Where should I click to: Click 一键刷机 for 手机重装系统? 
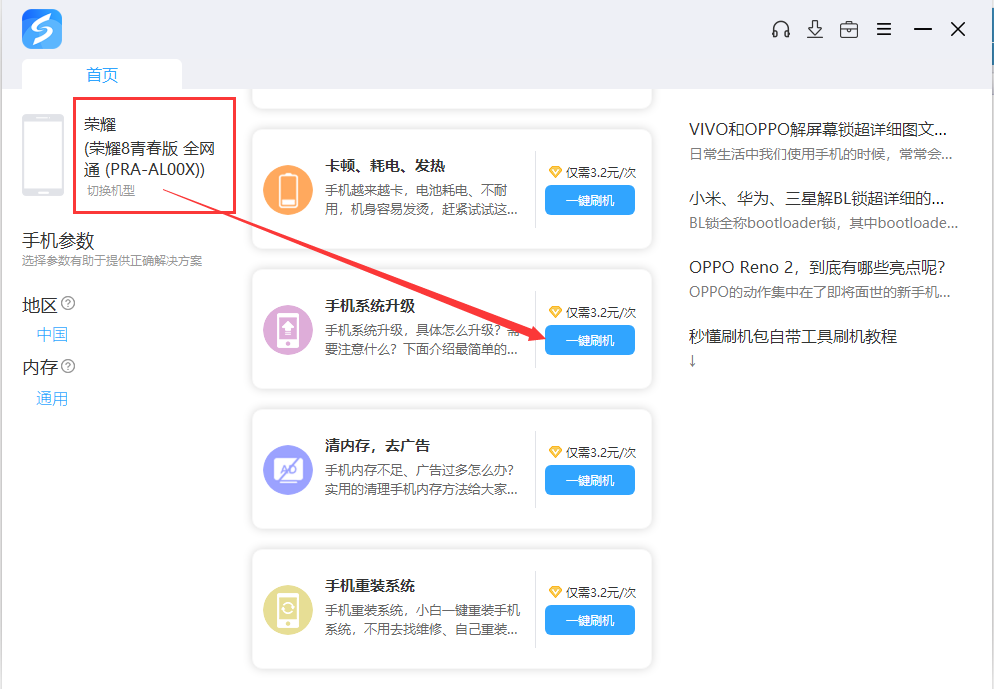click(589, 620)
